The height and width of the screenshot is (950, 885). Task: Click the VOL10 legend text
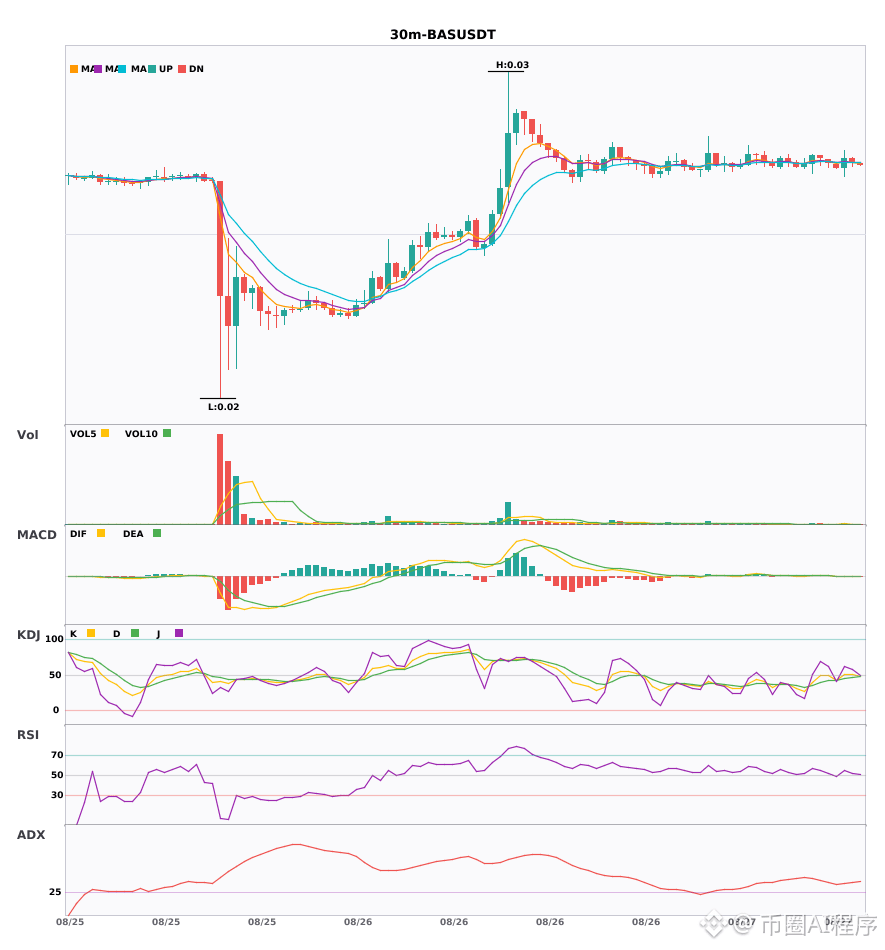141,434
